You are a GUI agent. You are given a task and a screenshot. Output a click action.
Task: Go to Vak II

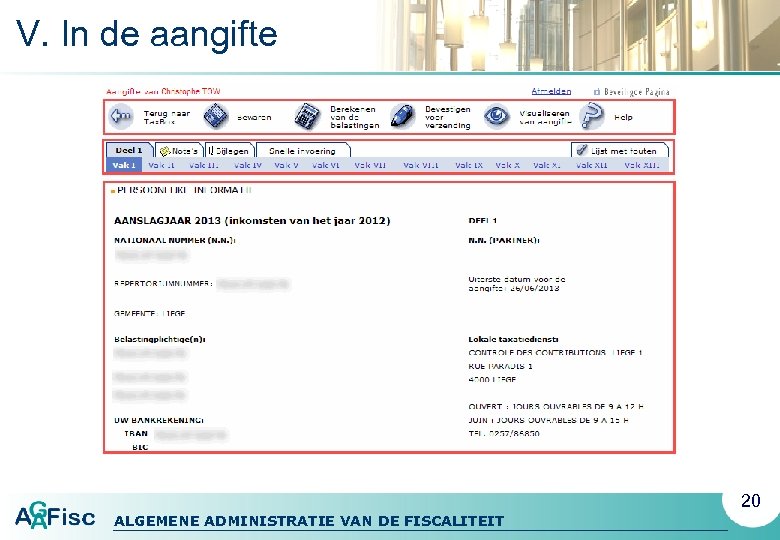pyautogui.click(x=162, y=165)
